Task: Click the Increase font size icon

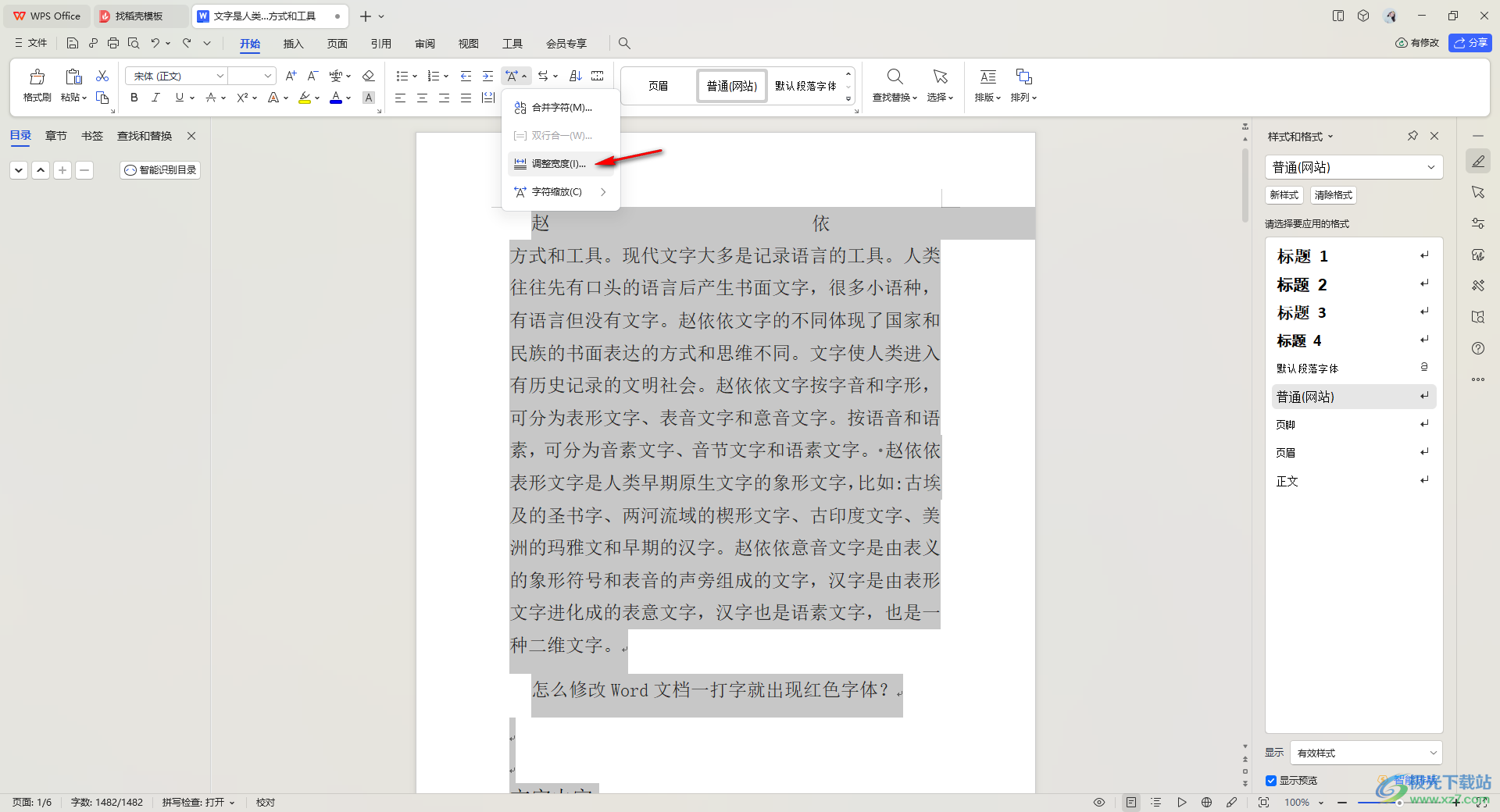Action: click(x=291, y=76)
